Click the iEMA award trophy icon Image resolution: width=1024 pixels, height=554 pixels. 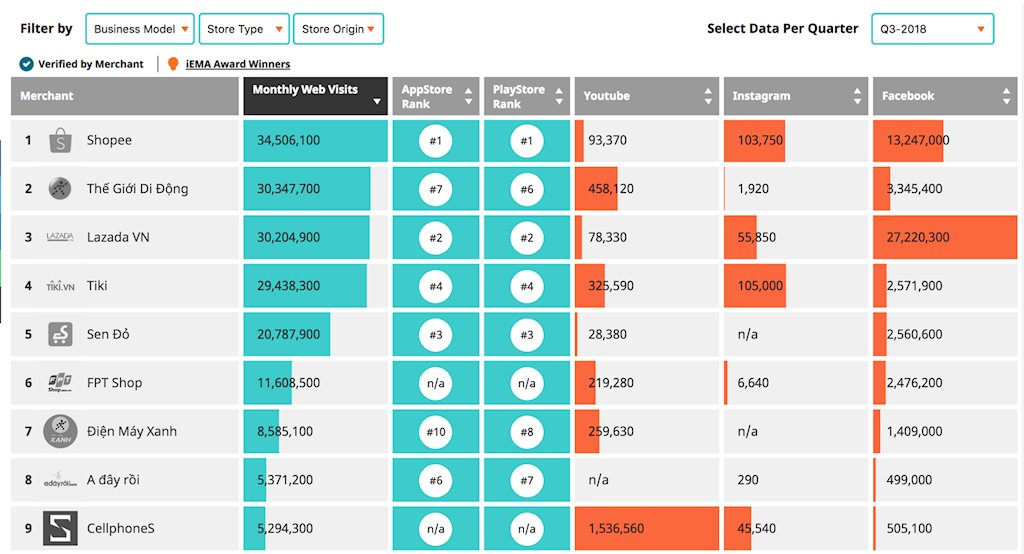coord(173,64)
